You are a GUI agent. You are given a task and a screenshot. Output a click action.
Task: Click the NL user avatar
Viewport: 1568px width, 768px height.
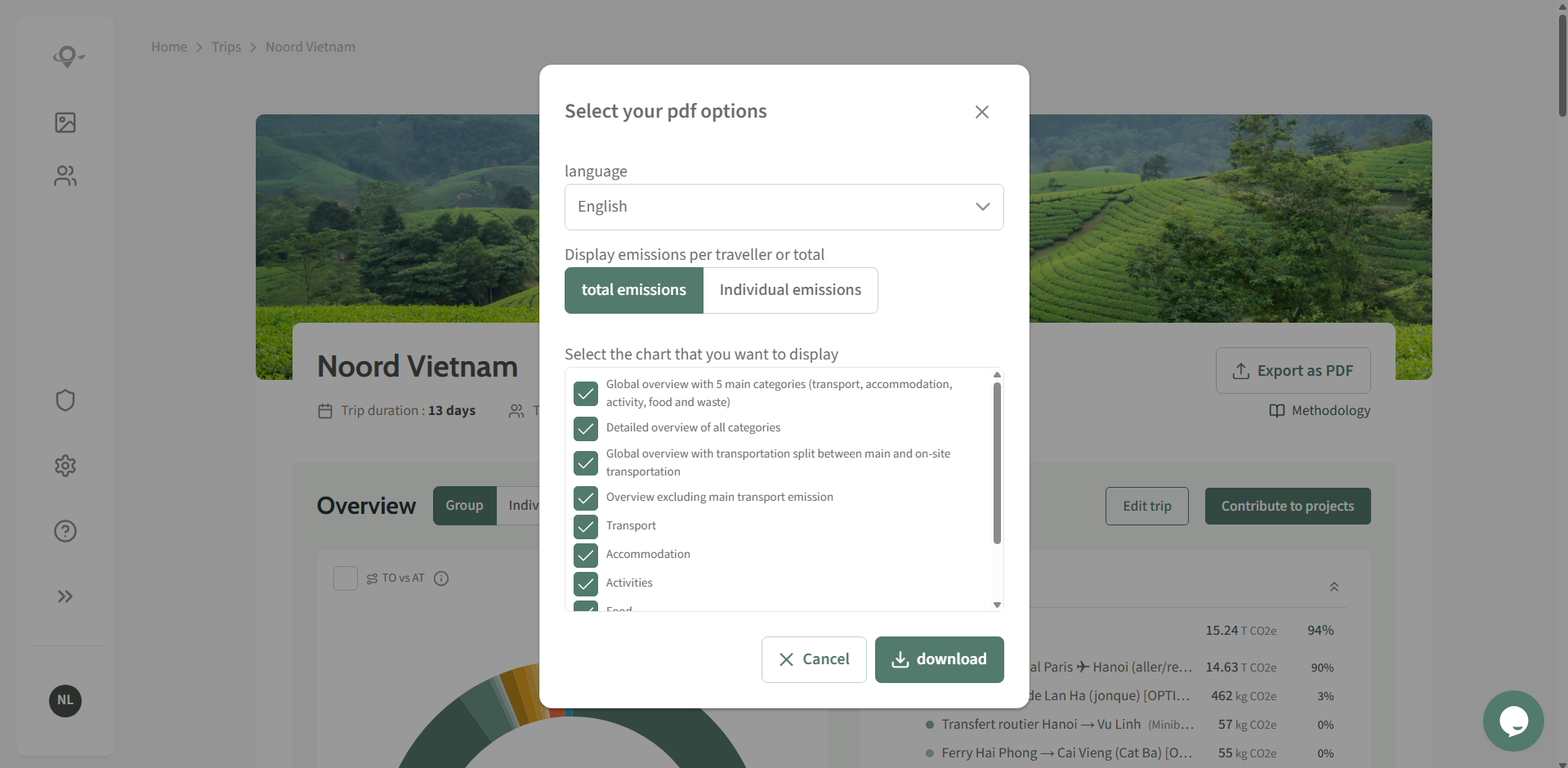tap(65, 700)
